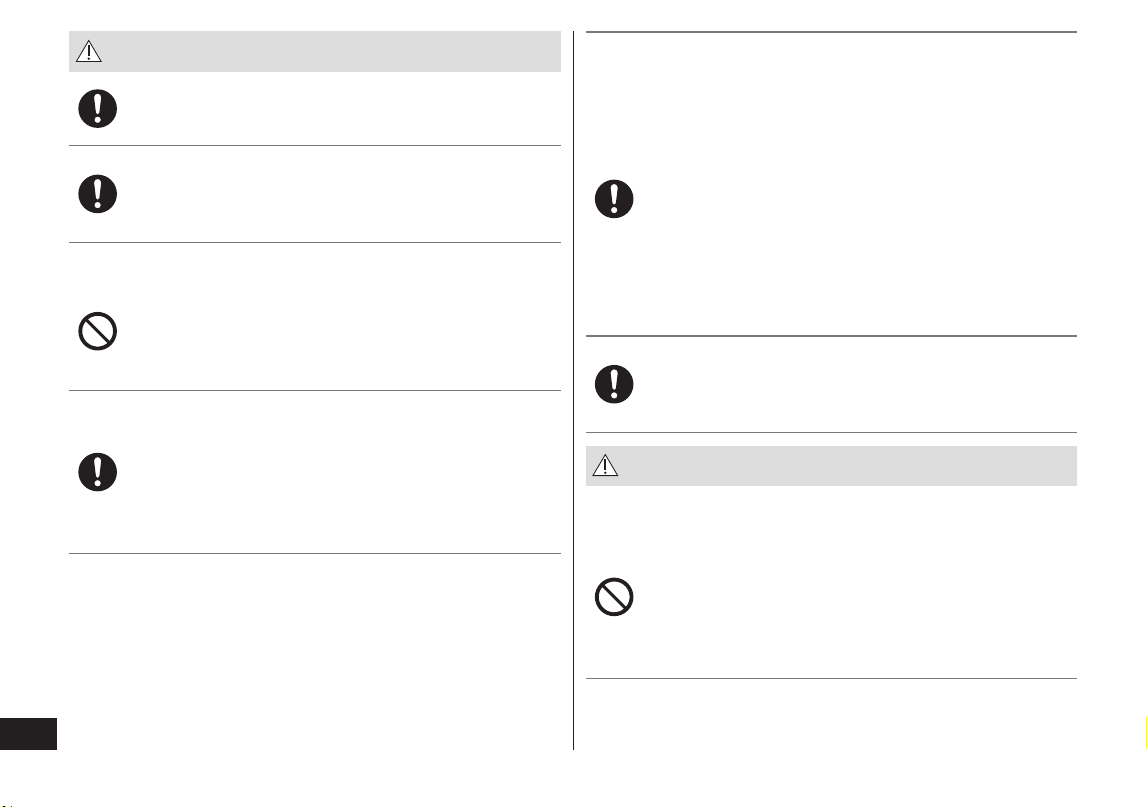Click the colored registration marks at bottom-left corner
Viewport: 1147px width, 807px height.
point(7,805)
